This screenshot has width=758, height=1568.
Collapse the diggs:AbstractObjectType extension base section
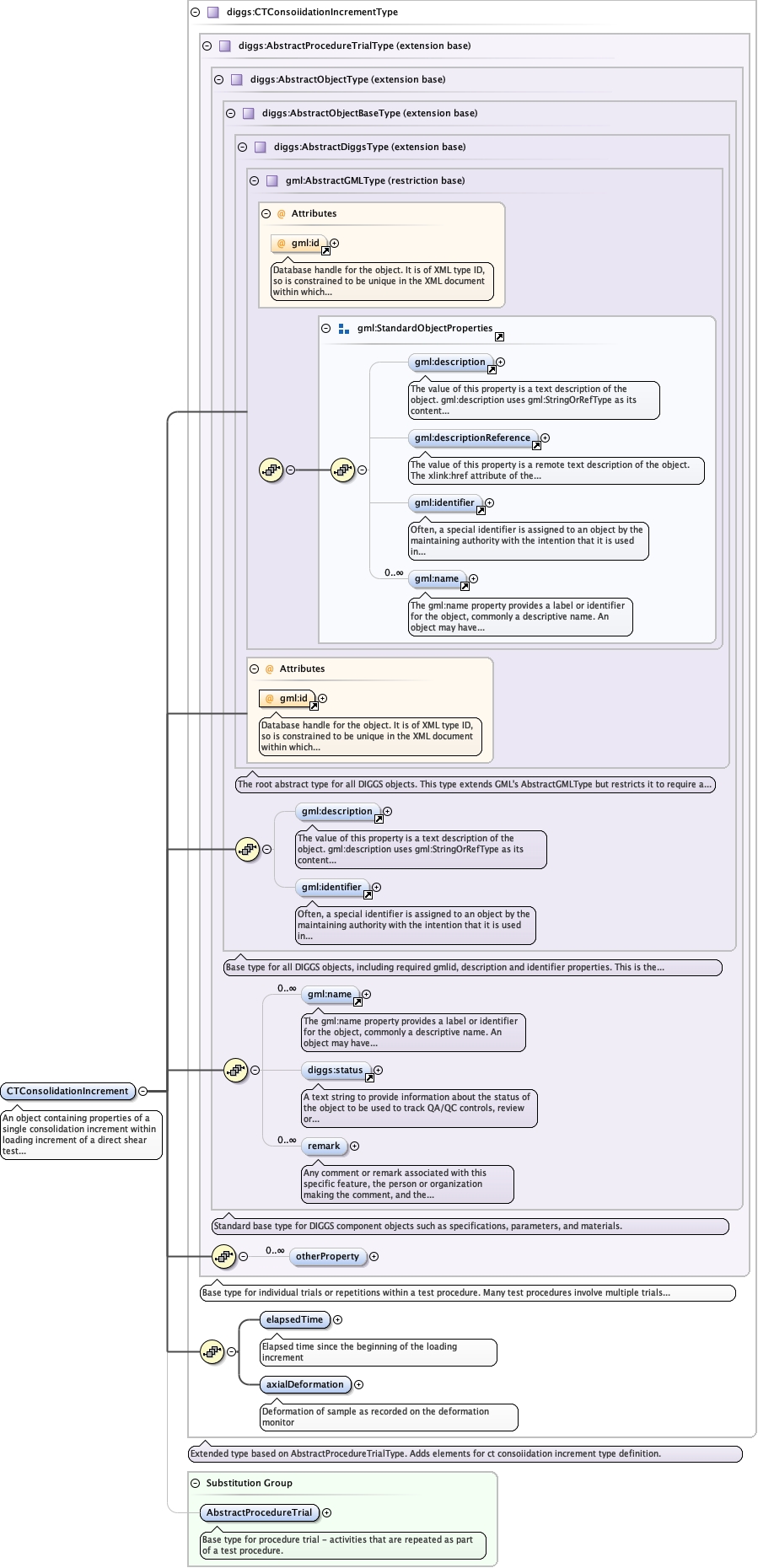pos(218,79)
